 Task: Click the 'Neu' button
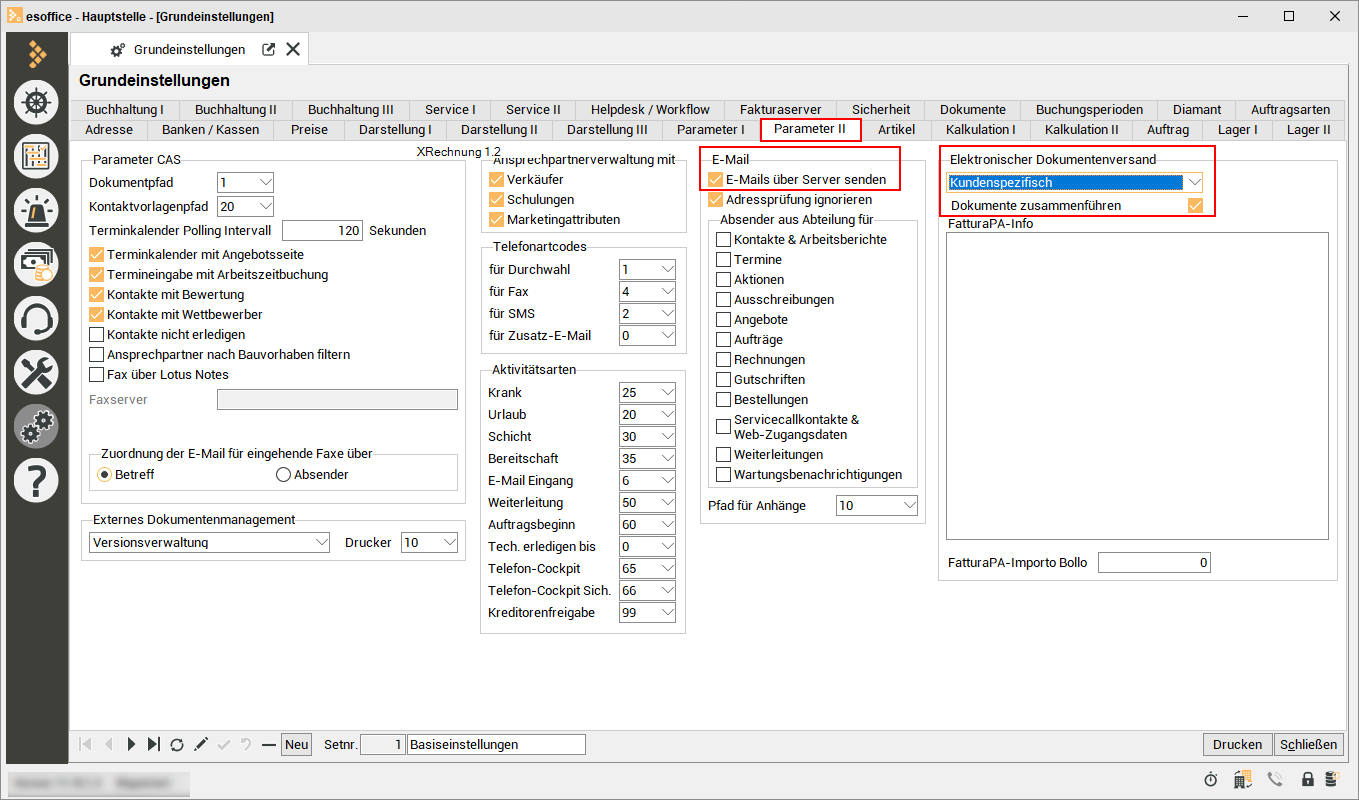click(x=296, y=745)
